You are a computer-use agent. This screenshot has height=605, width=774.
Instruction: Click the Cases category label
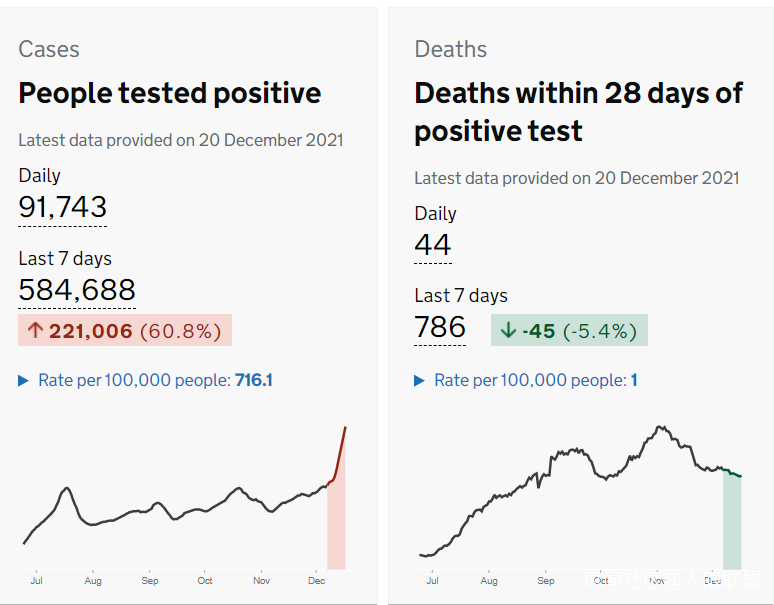49,50
